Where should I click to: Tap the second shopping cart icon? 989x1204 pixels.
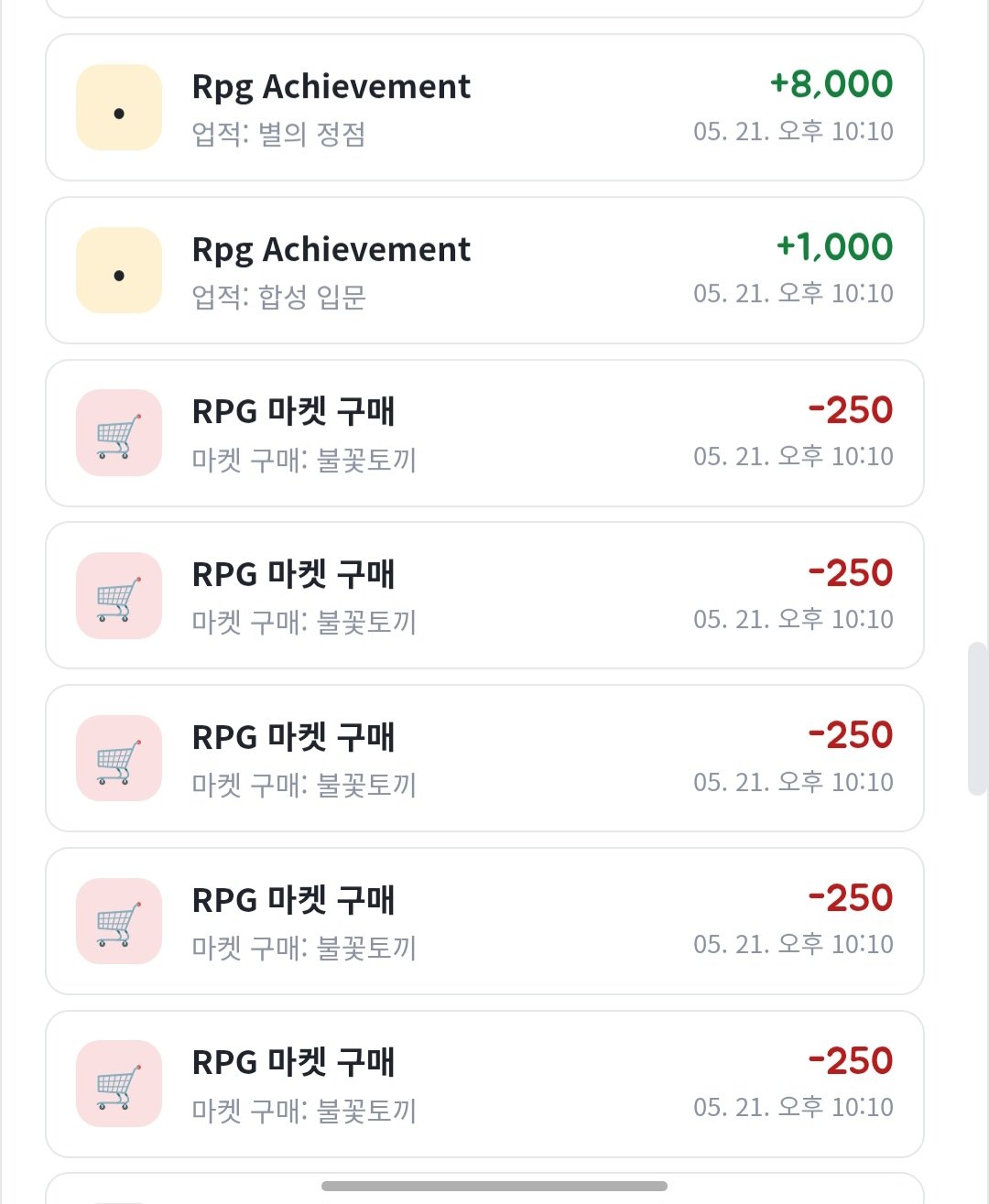pyautogui.click(x=119, y=596)
